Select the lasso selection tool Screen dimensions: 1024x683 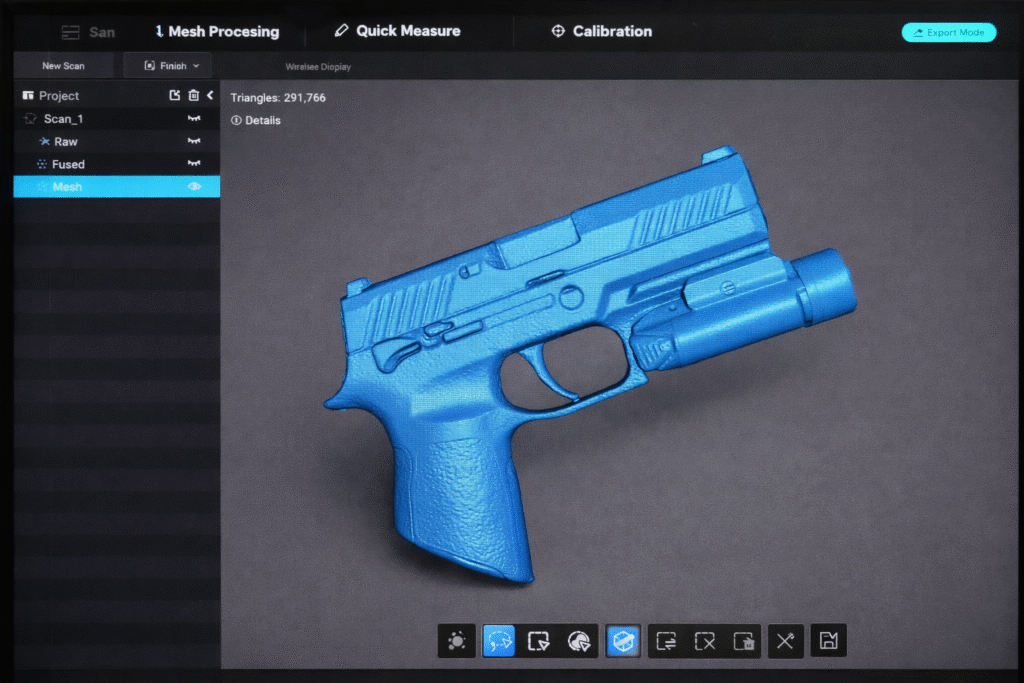pos(498,641)
